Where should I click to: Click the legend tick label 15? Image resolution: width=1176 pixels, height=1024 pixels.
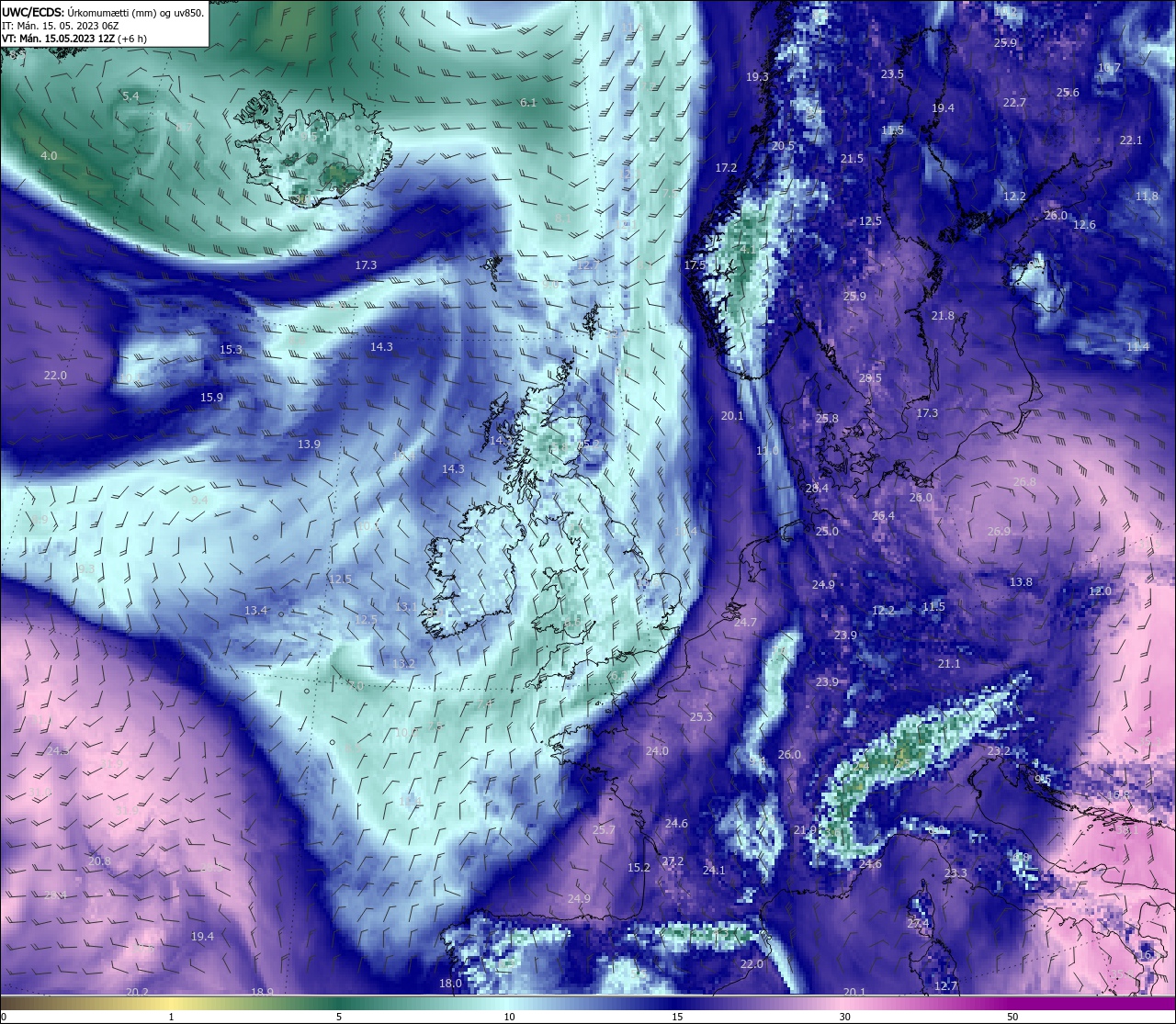(x=677, y=1017)
